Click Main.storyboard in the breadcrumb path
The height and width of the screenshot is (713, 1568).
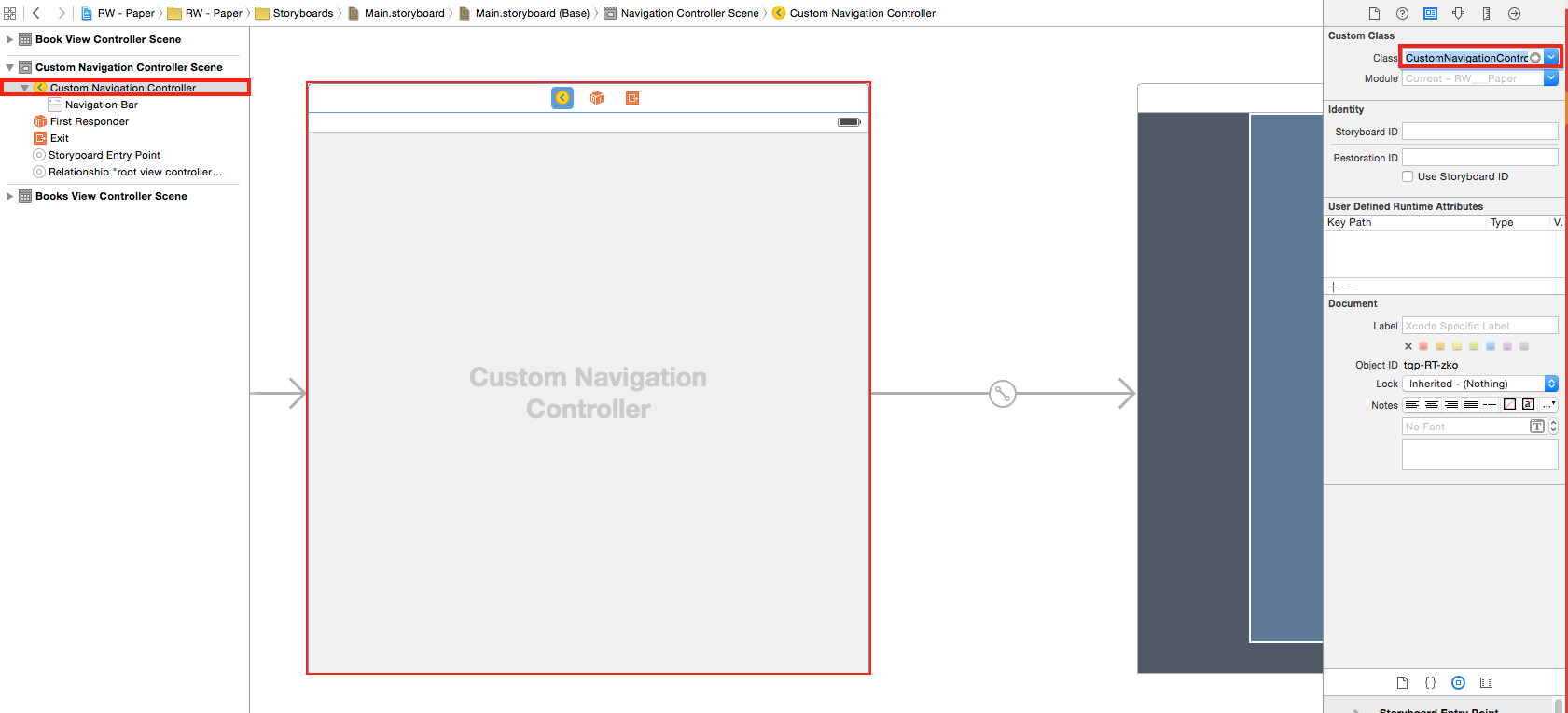tap(404, 13)
